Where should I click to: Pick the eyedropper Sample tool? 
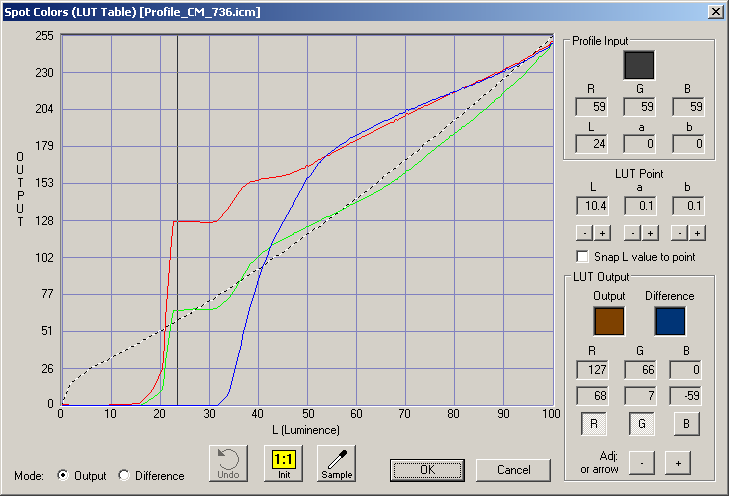click(x=337, y=463)
